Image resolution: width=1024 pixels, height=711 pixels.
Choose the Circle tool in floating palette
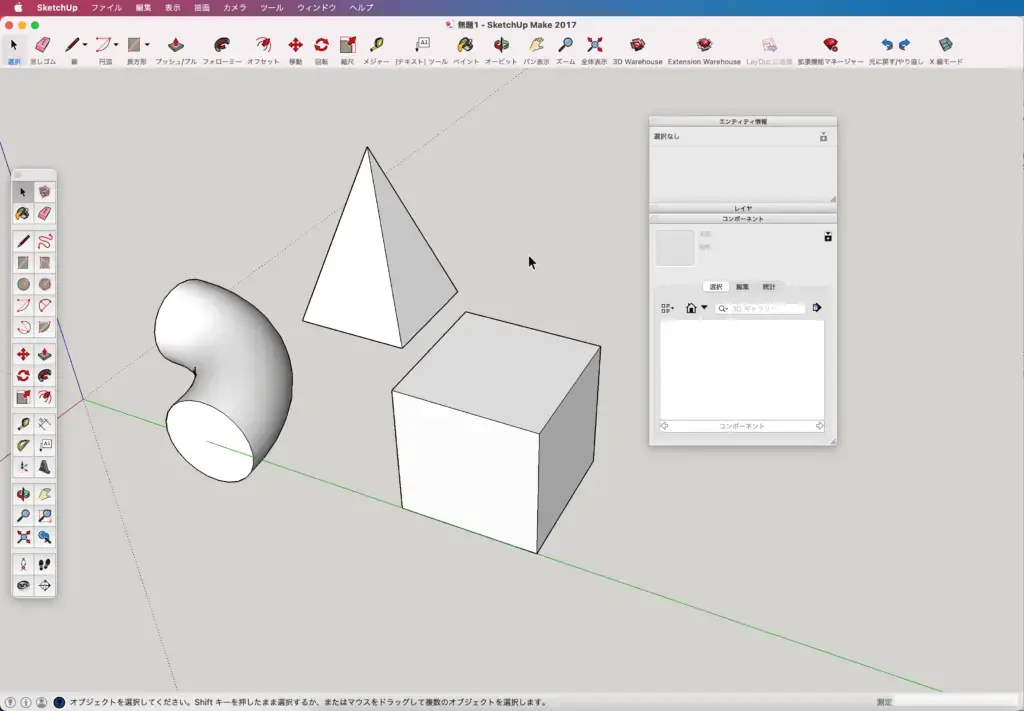(x=23, y=285)
